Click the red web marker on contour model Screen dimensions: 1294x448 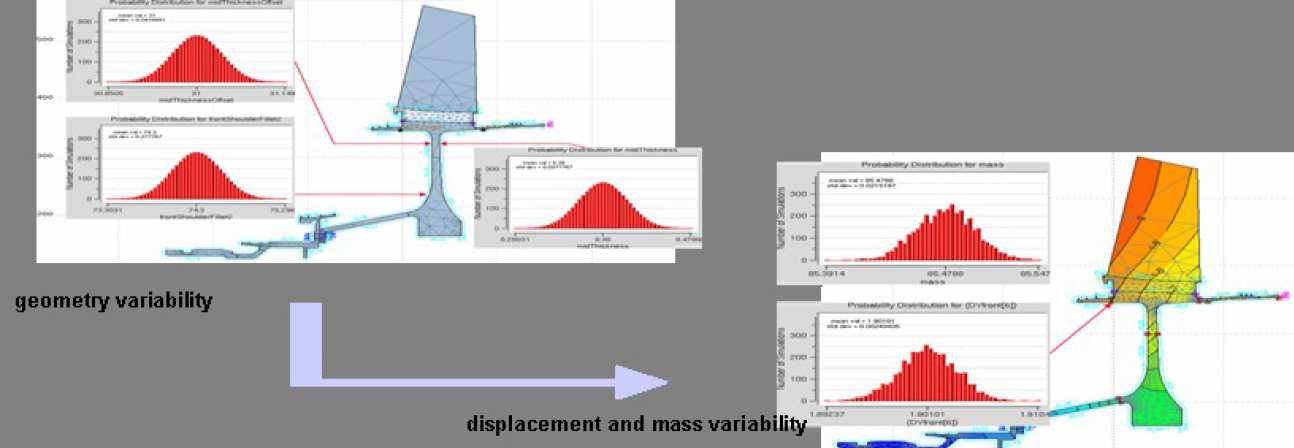1155,333
